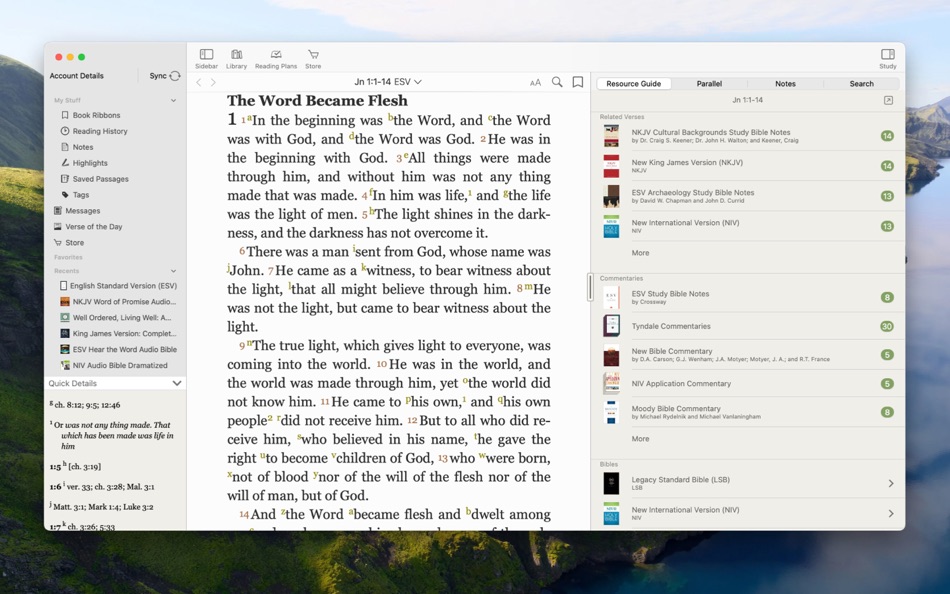Screen dimensions: 950x594
Task: Click the bookmark ribbon icon in reader
Action: (578, 82)
